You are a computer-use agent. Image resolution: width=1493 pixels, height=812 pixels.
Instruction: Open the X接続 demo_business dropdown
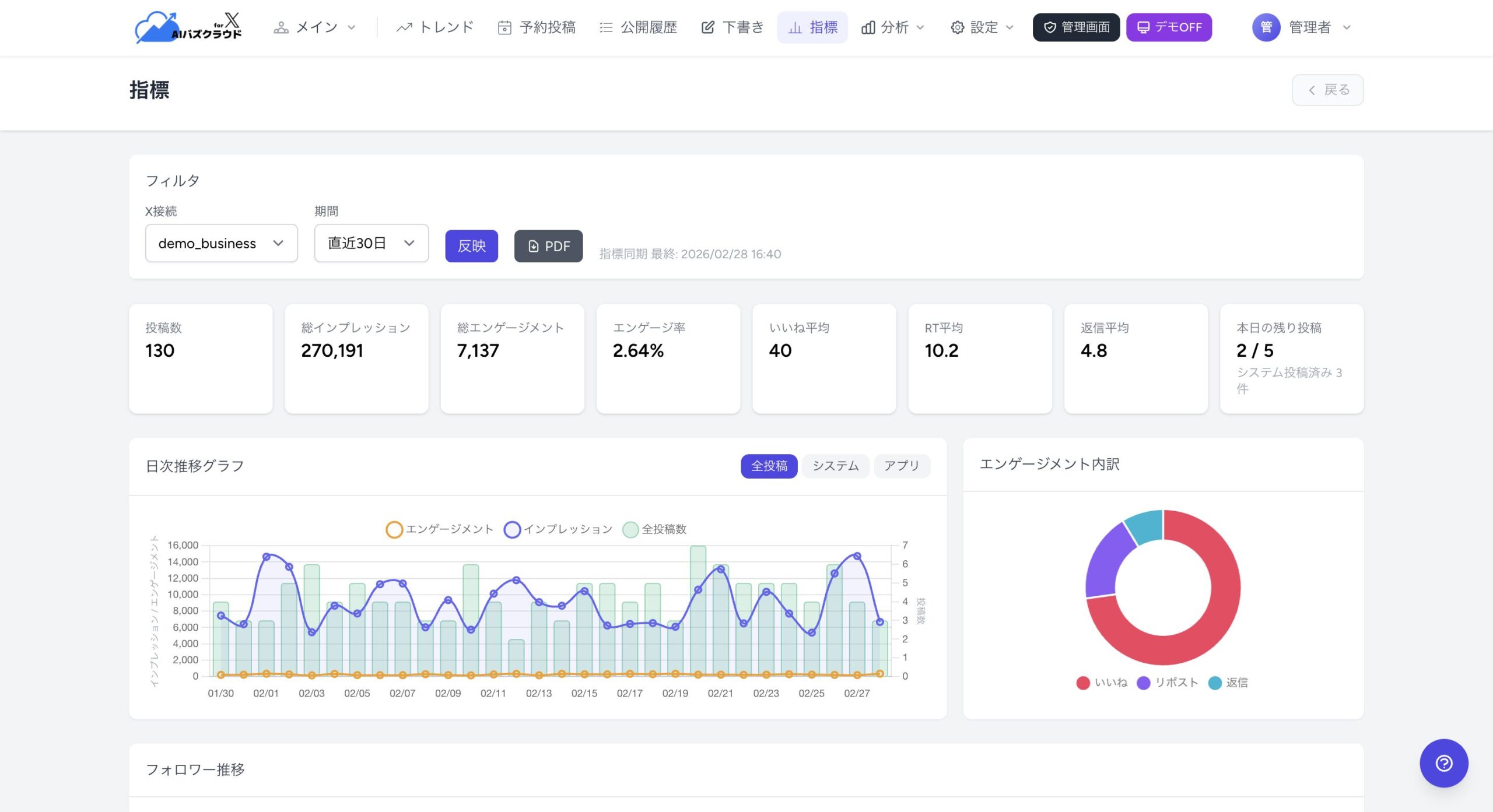[x=221, y=243]
